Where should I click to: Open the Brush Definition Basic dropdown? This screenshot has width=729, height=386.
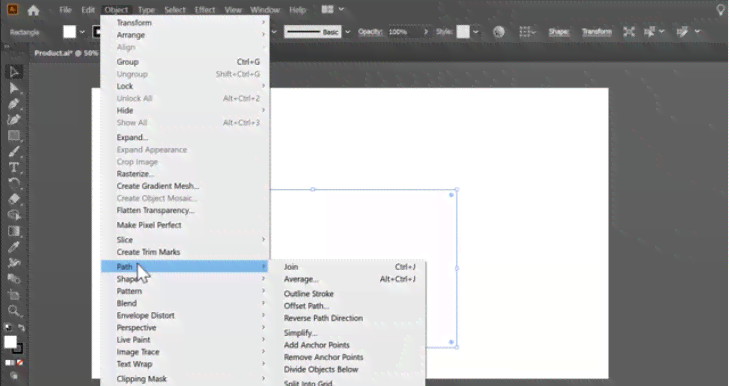pos(348,32)
